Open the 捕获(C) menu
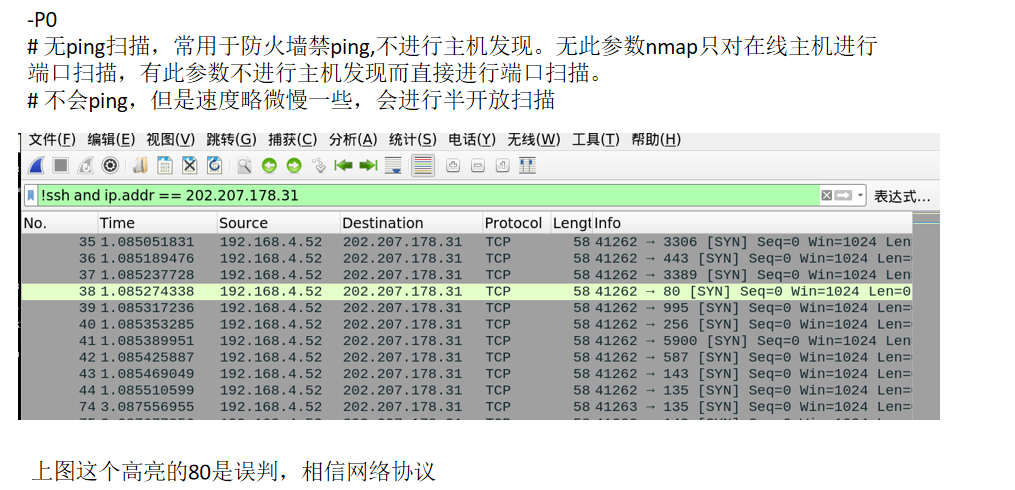This screenshot has width=1015, height=490. pyautogui.click(x=293, y=140)
